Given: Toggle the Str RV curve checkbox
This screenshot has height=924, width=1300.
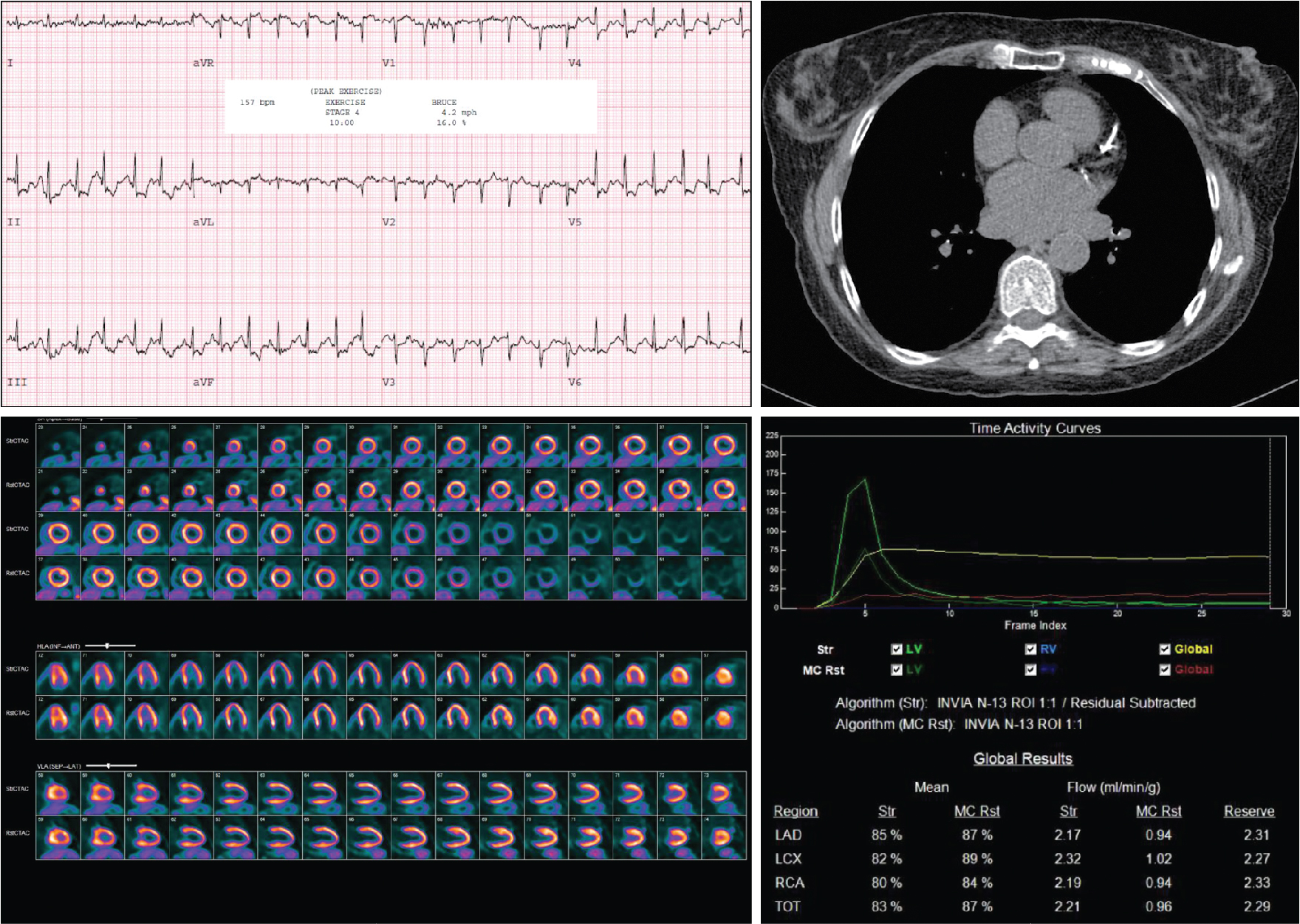Looking at the screenshot, I should pyautogui.click(x=1030, y=649).
